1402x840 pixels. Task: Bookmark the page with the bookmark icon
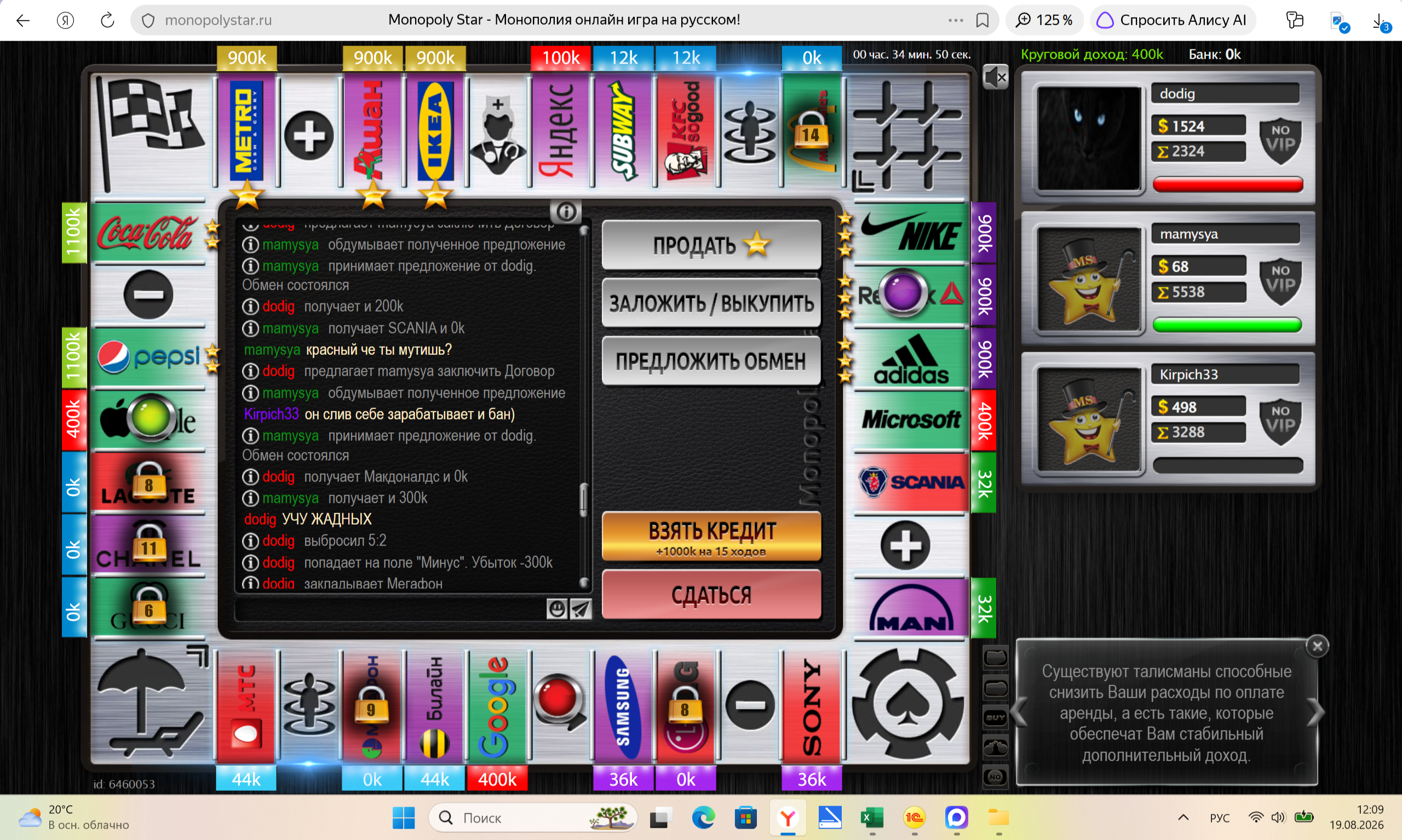coord(982,20)
